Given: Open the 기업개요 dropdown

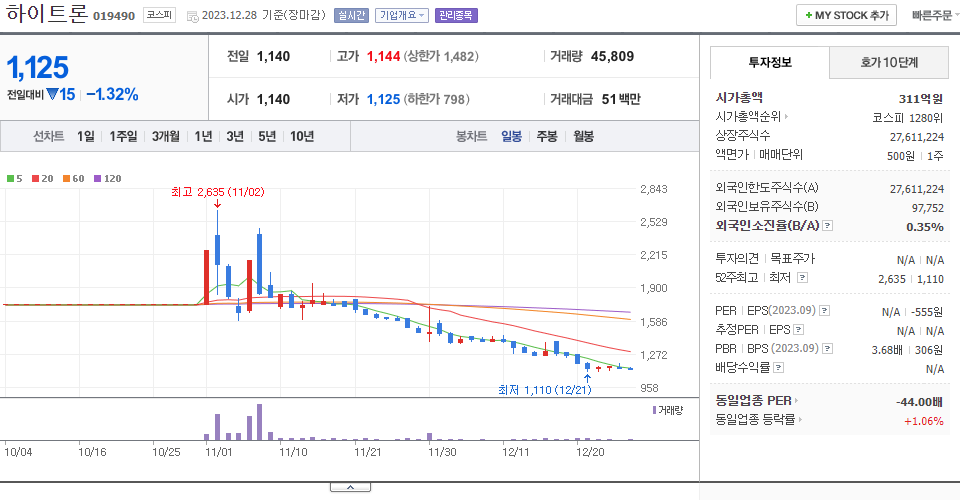Looking at the screenshot, I should (x=402, y=15).
